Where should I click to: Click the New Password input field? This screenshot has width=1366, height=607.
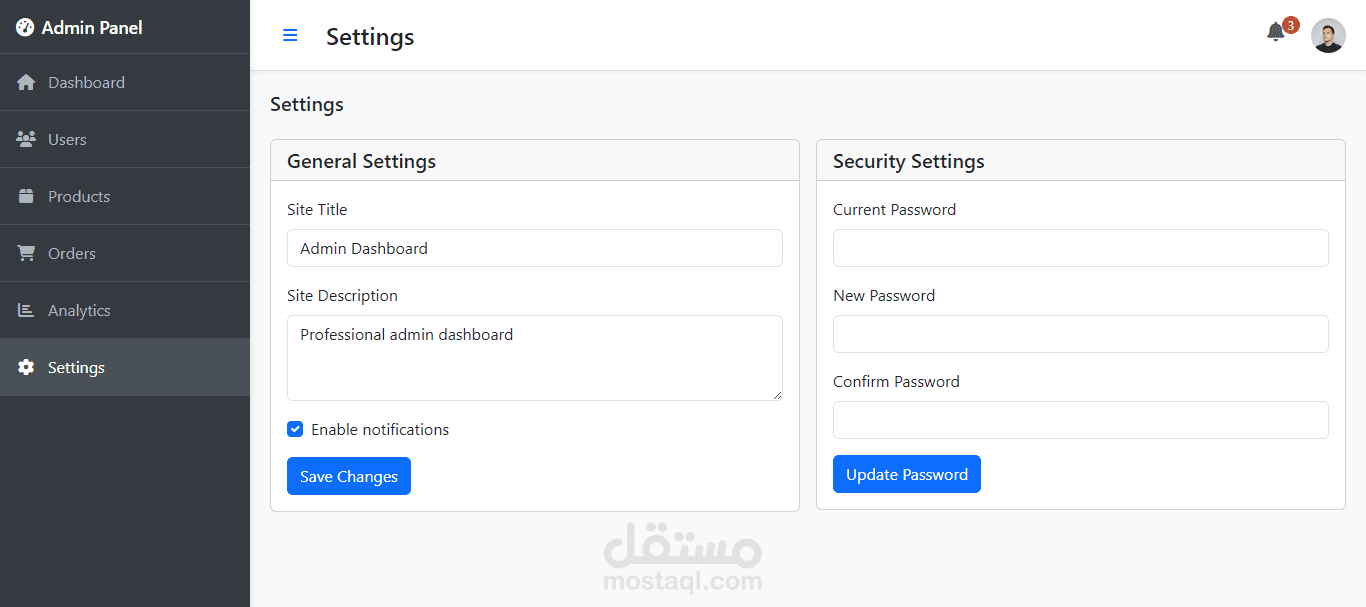click(1081, 334)
